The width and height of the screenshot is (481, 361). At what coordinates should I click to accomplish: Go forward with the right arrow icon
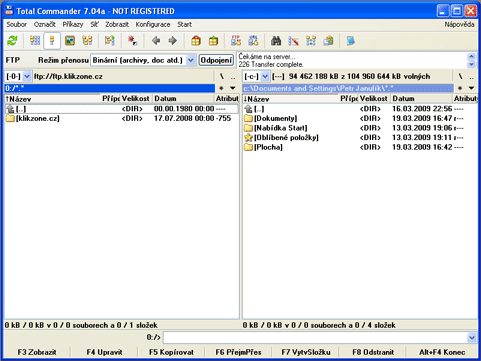coord(172,41)
